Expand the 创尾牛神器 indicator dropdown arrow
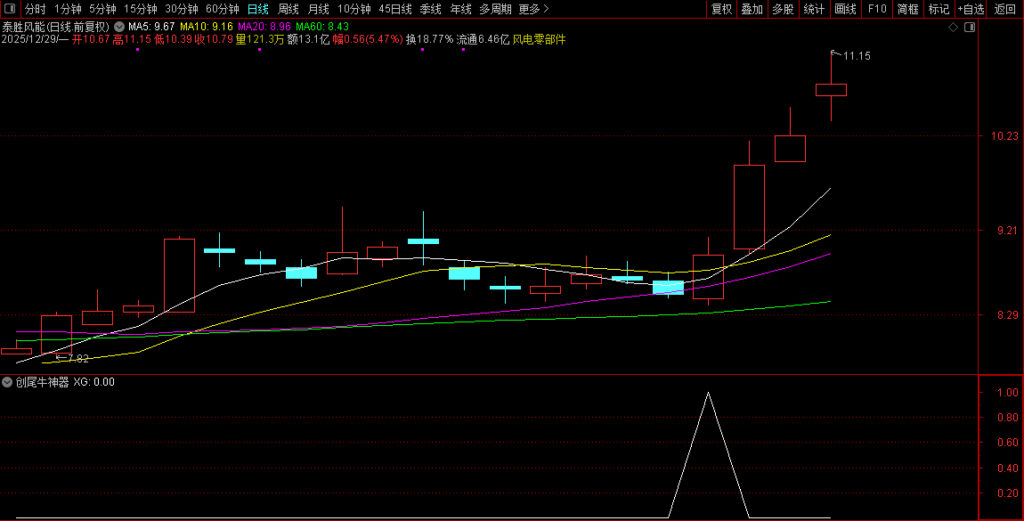1024x521 pixels. coord(8,382)
